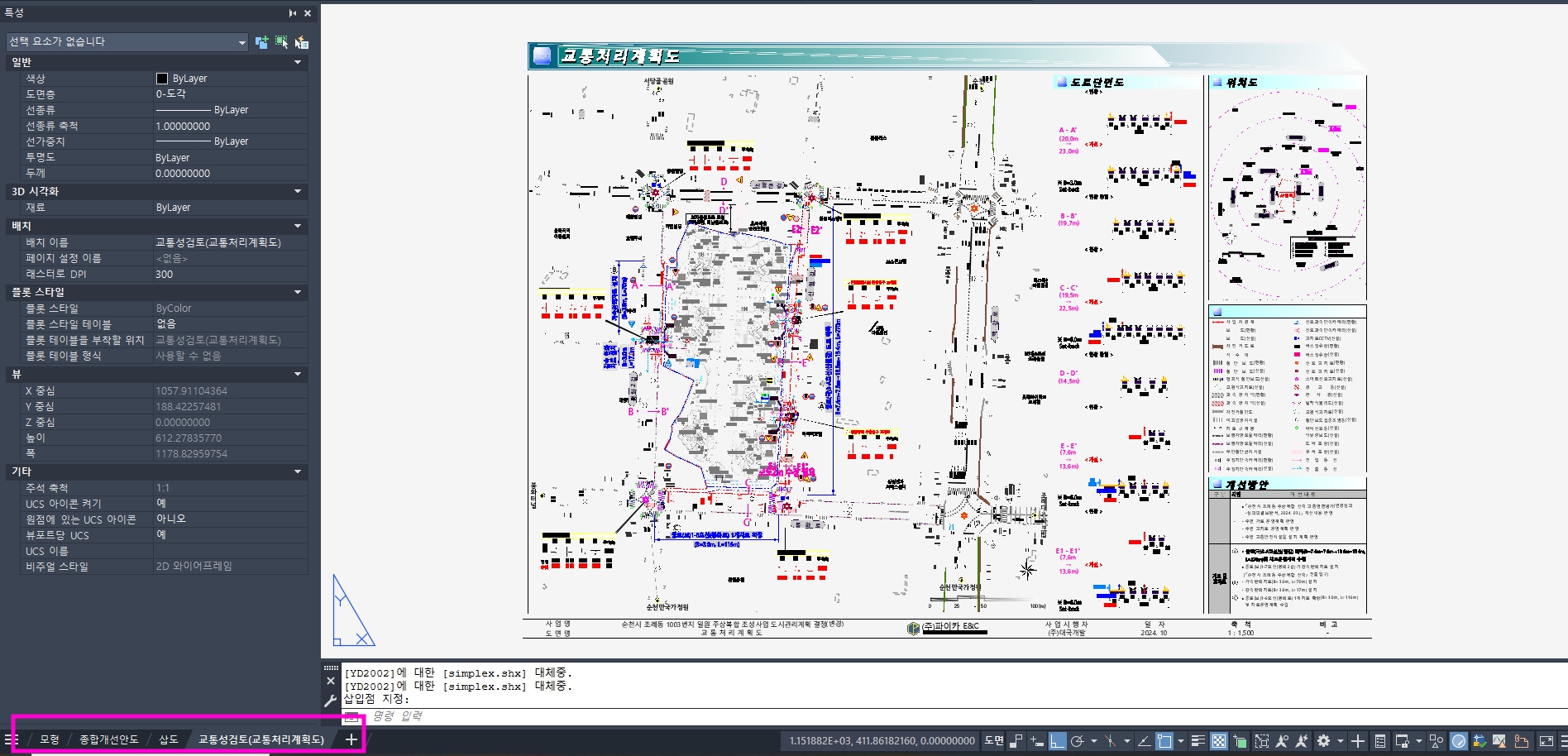The height and width of the screenshot is (756, 1568).
Task: Switch to the 종합개선안도 layout tab
Action: click(108, 739)
